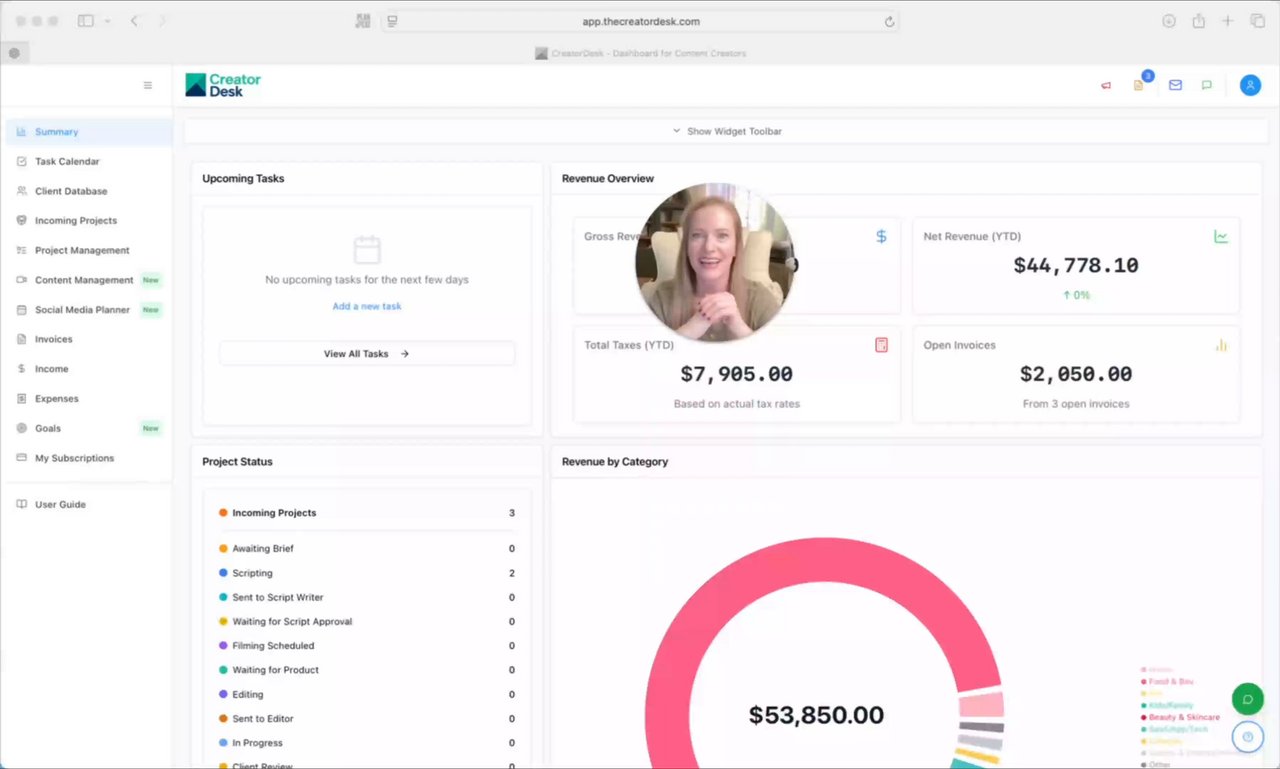Toggle the Food & Bev legend entry

click(1167, 681)
